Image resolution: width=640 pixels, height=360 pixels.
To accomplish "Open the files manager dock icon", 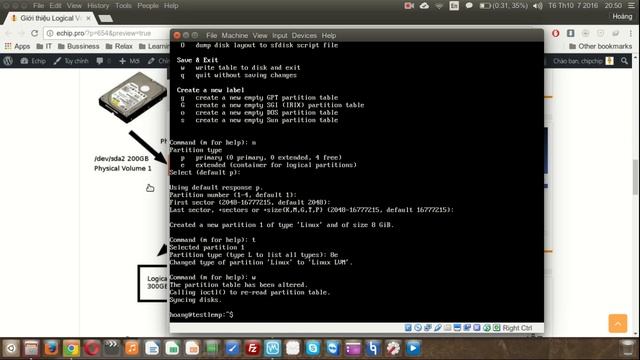I will 31,349.
